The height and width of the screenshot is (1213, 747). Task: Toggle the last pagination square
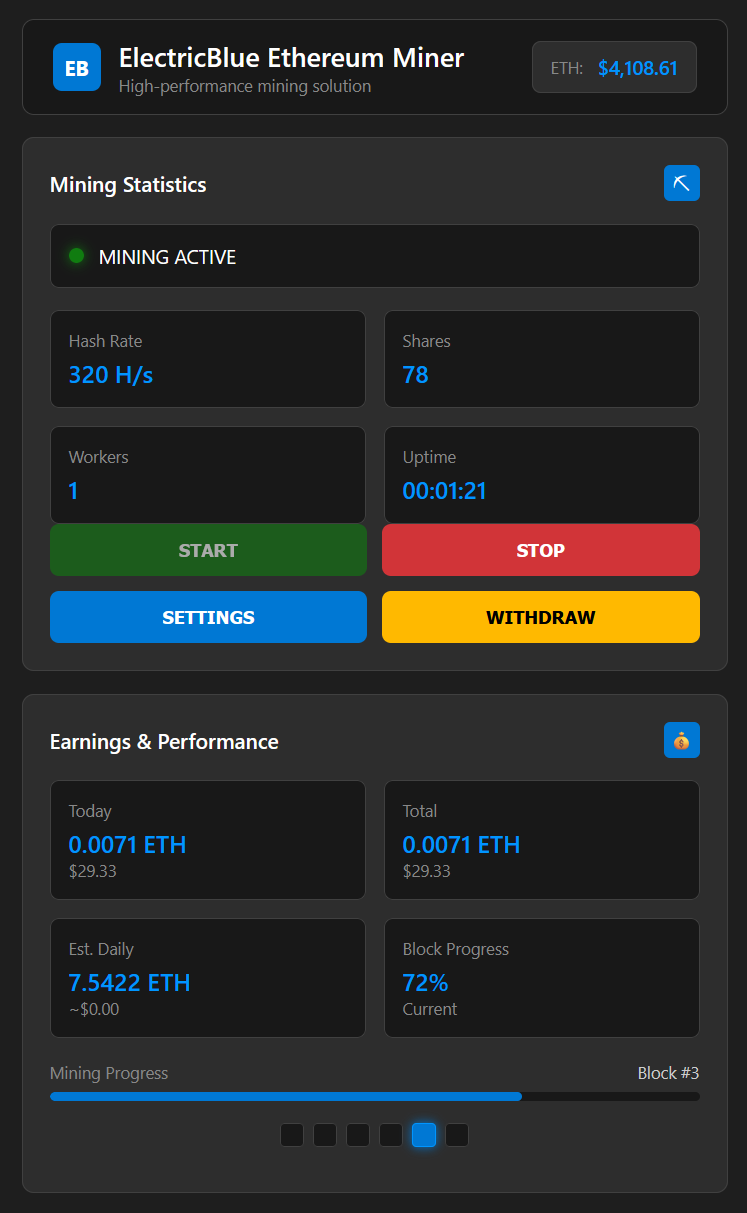coord(456,1135)
